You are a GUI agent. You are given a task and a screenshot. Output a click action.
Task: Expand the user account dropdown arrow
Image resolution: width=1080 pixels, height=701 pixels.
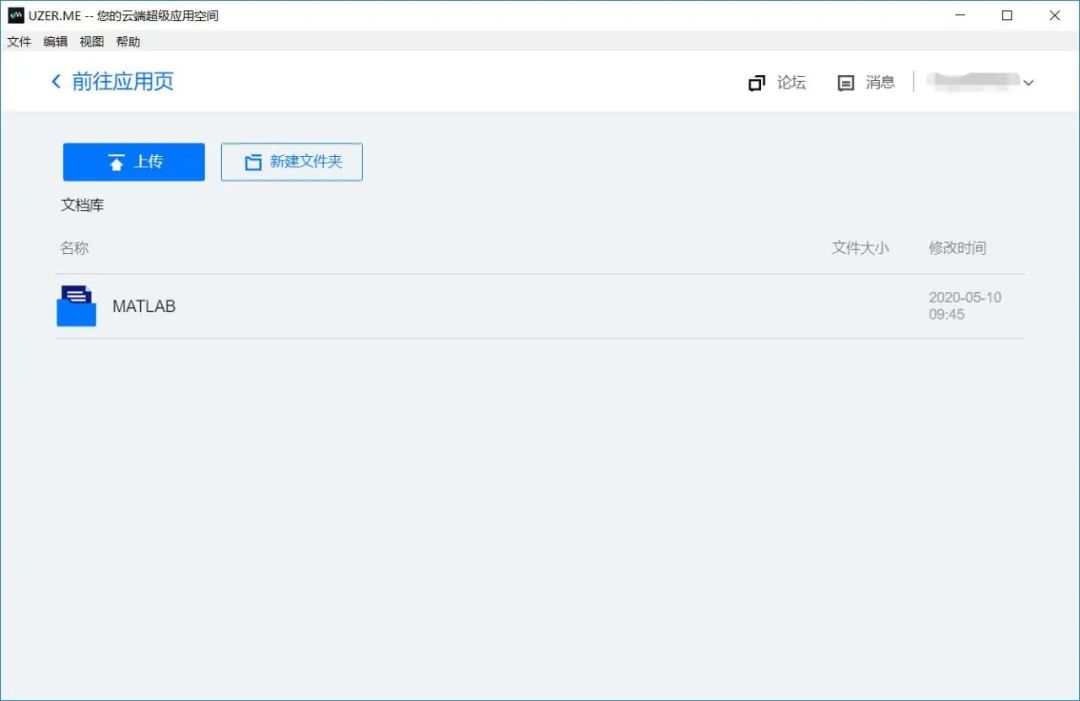coord(1028,83)
